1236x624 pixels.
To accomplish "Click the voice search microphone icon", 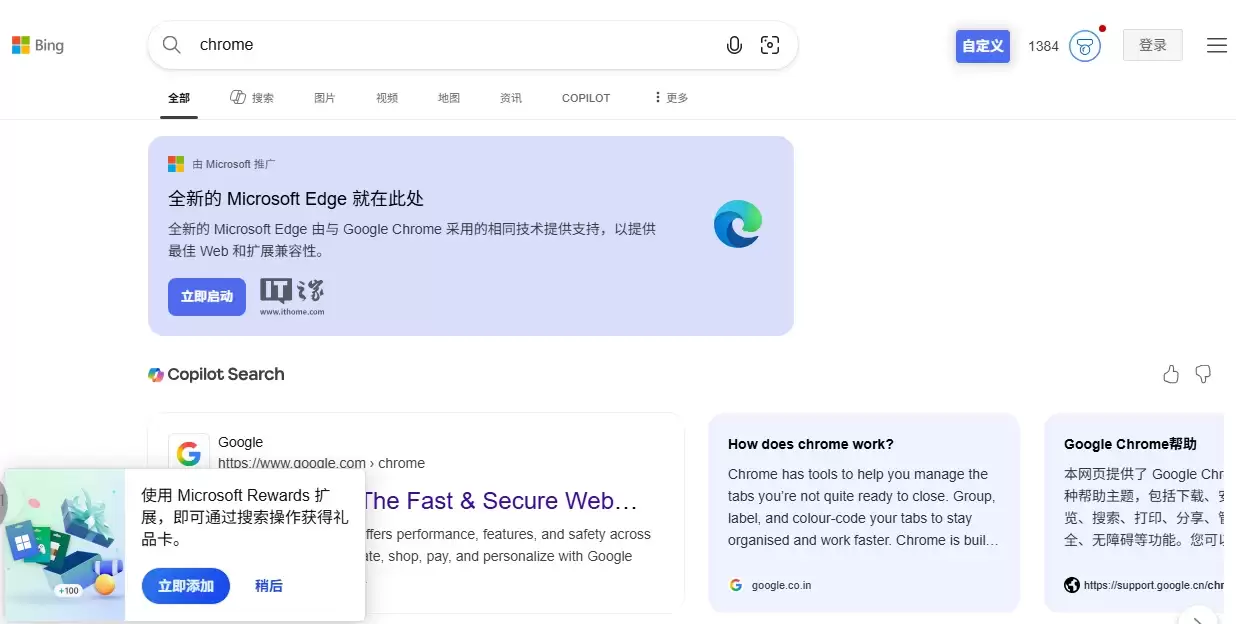I will tap(734, 44).
